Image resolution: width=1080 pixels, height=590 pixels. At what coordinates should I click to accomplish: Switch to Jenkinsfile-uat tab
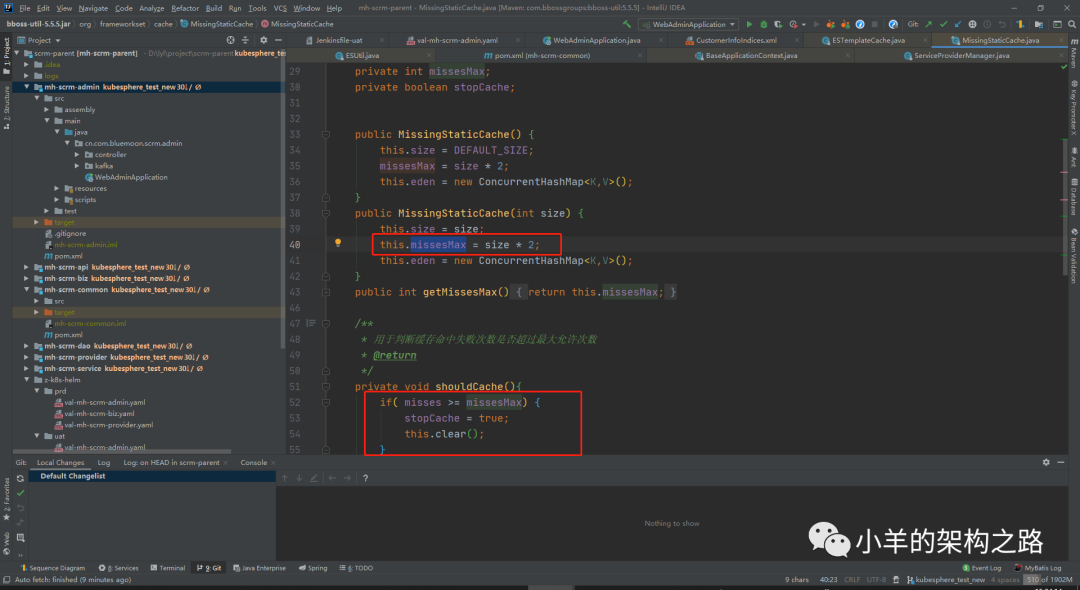[x=339, y=40]
